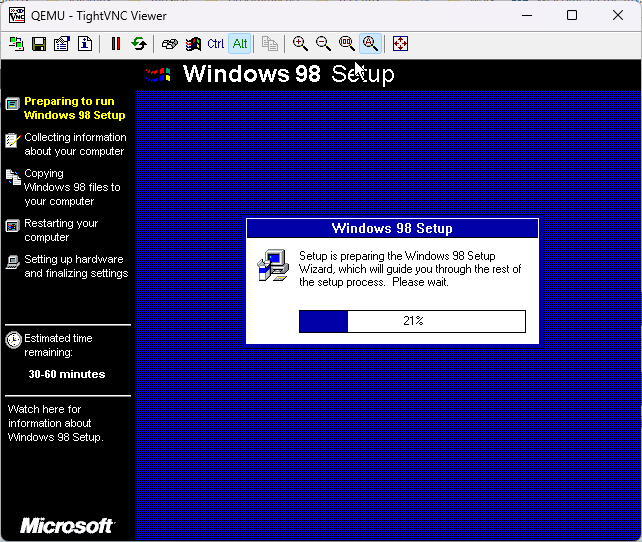Send Ctrl+Alt+Del to the remote machine
Screen dimensions: 642x542
pos(170,44)
